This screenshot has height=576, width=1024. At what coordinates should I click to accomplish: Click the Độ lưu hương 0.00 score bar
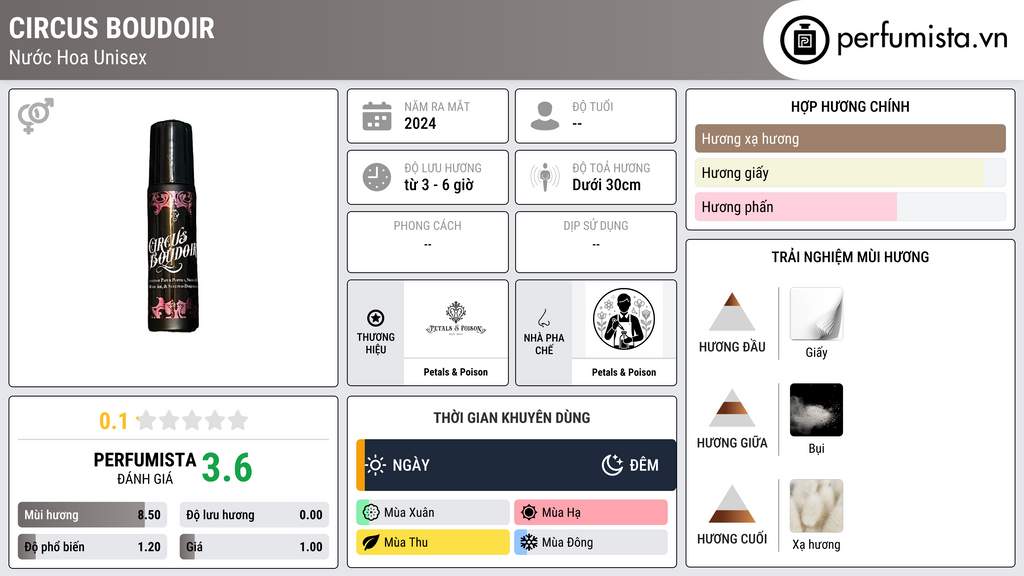click(x=254, y=515)
